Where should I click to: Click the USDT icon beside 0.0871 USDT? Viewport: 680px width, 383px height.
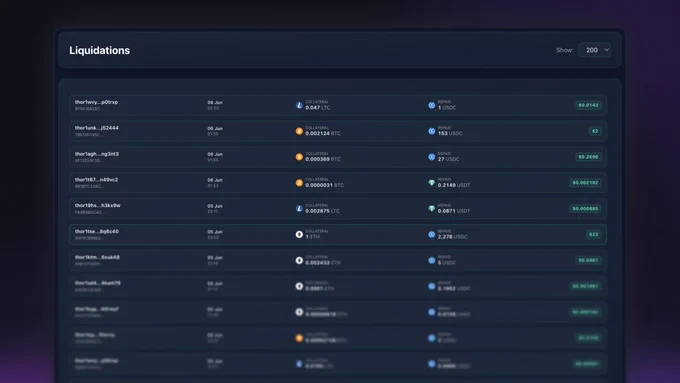[x=432, y=209]
